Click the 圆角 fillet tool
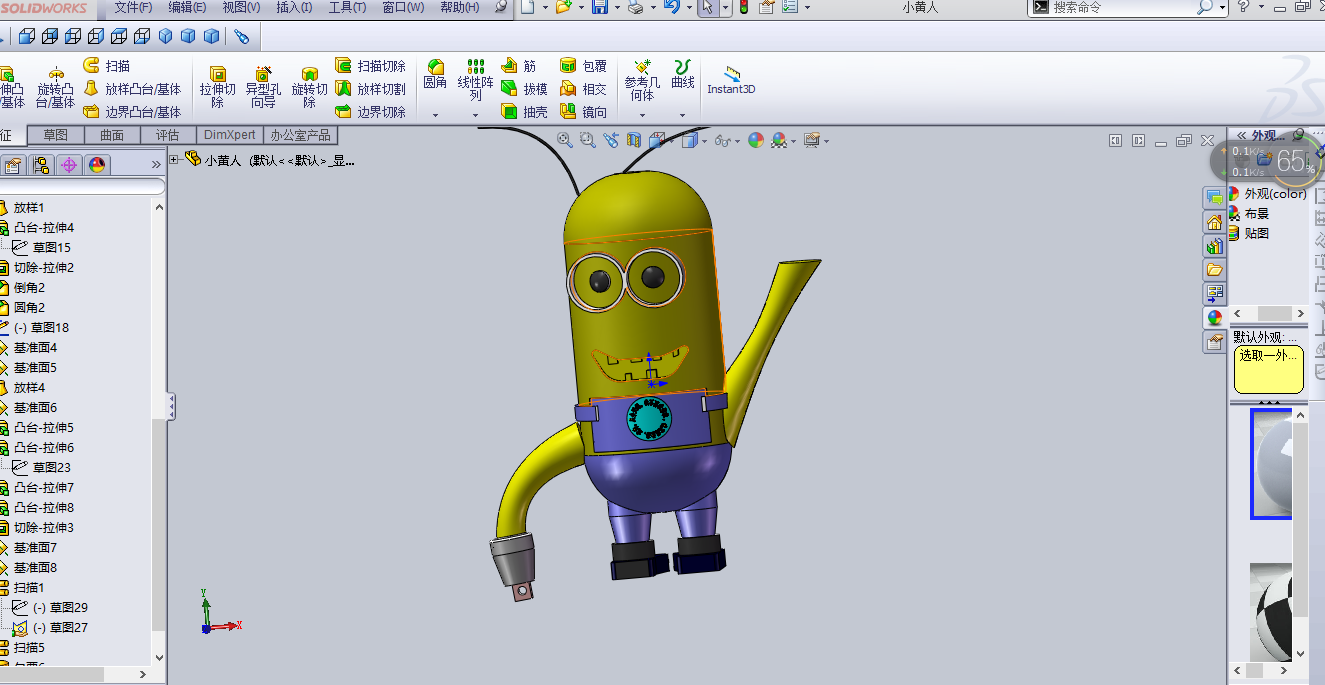 (435, 74)
